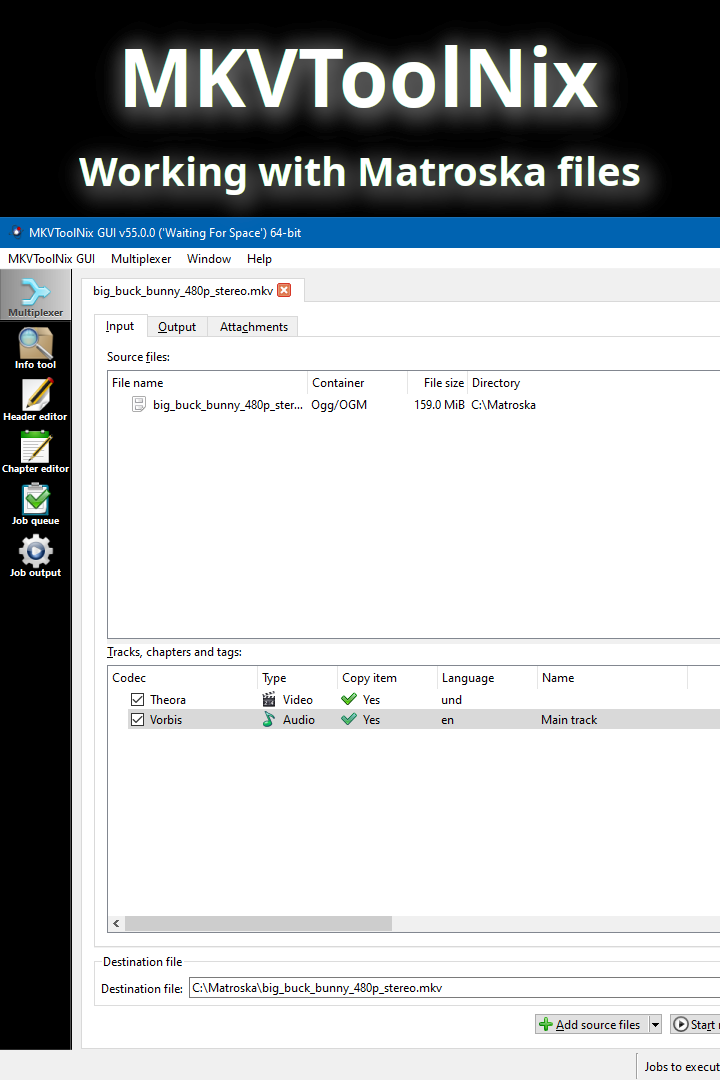720x1080 pixels.
Task: Click the Type column header
Action: click(298, 678)
